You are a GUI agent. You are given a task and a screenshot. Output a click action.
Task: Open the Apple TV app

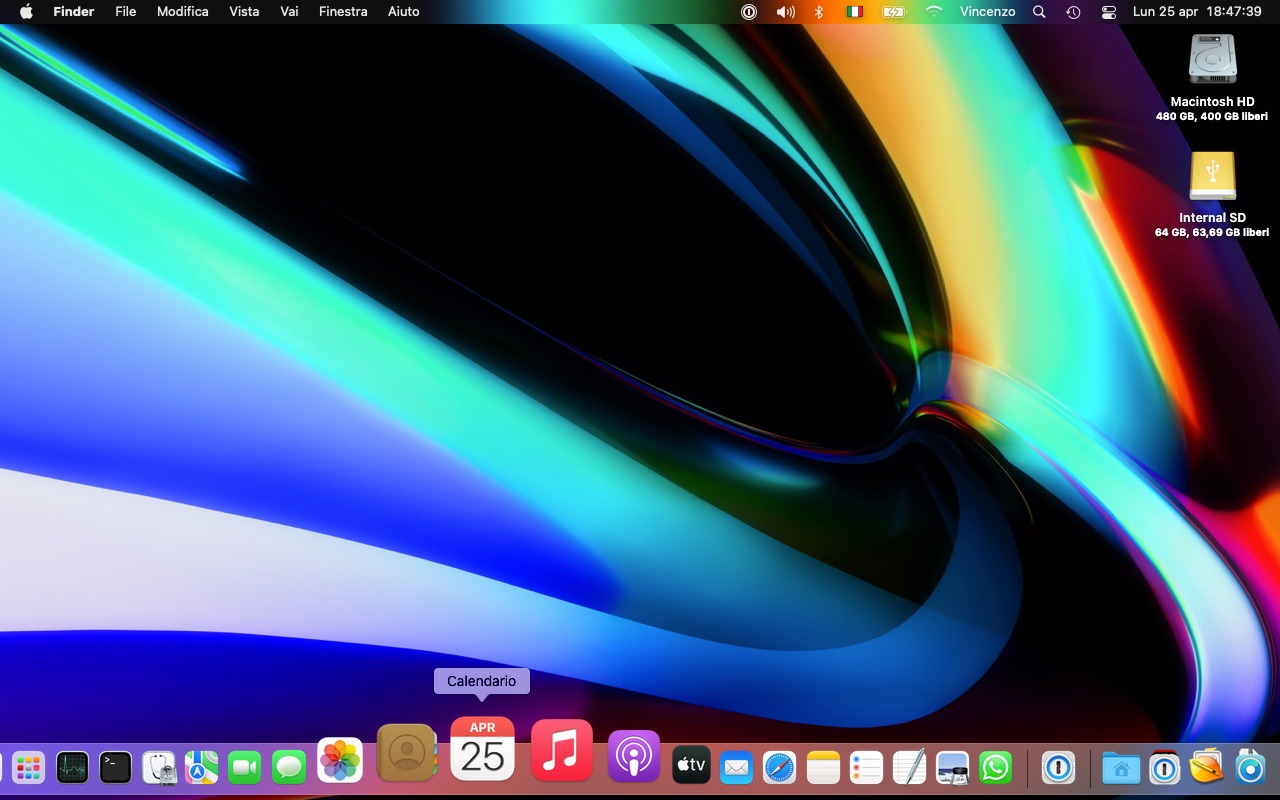[691, 766]
